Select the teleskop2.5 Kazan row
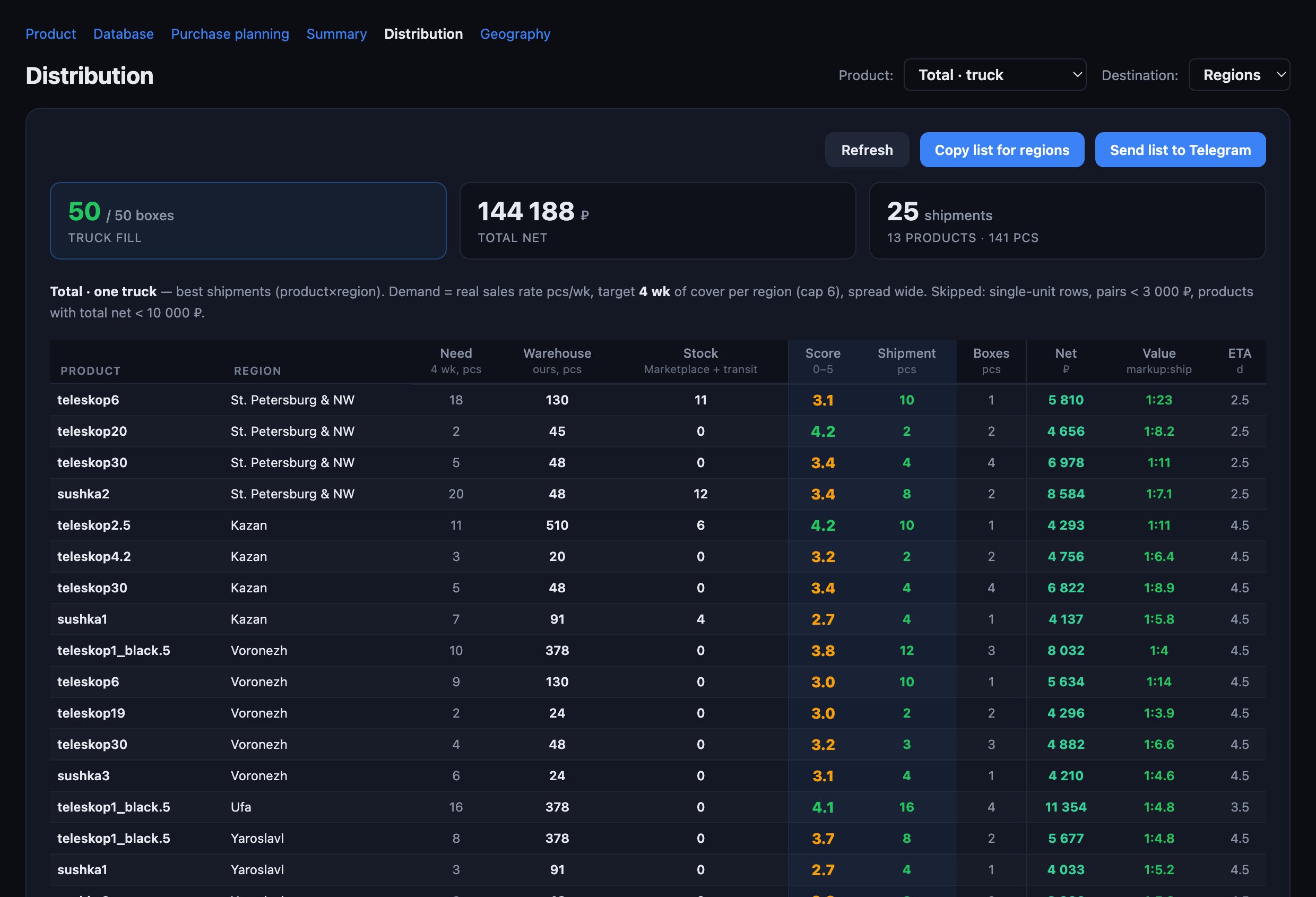The image size is (1316, 897). (x=657, y=525)
